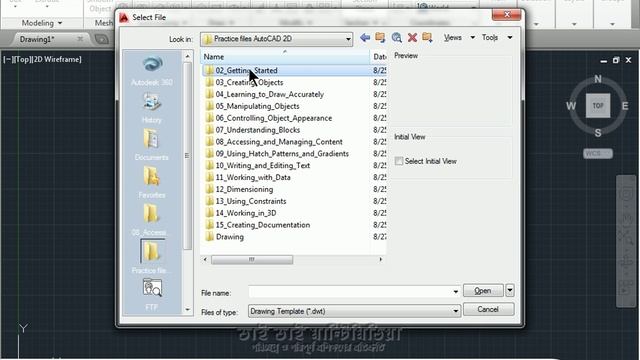
Task: Click right arrow of horizontal scrollbar
Action: point(380,260)
